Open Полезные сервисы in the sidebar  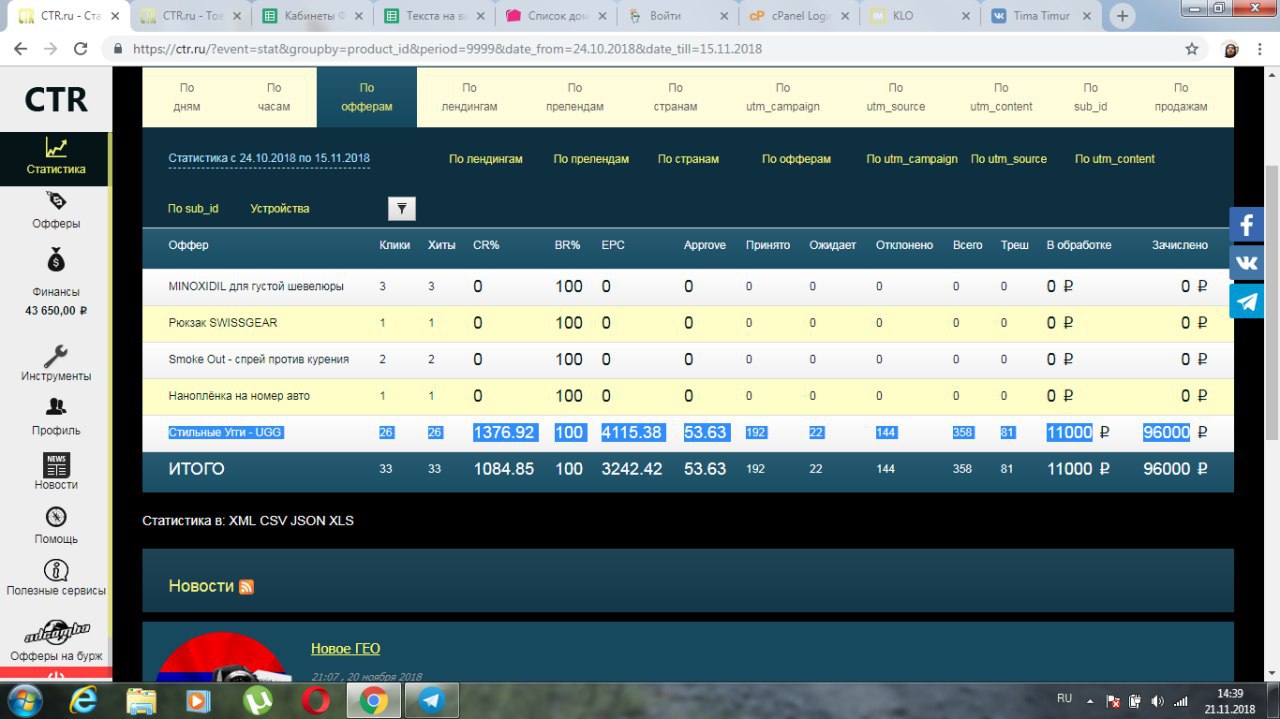(56, 579)
